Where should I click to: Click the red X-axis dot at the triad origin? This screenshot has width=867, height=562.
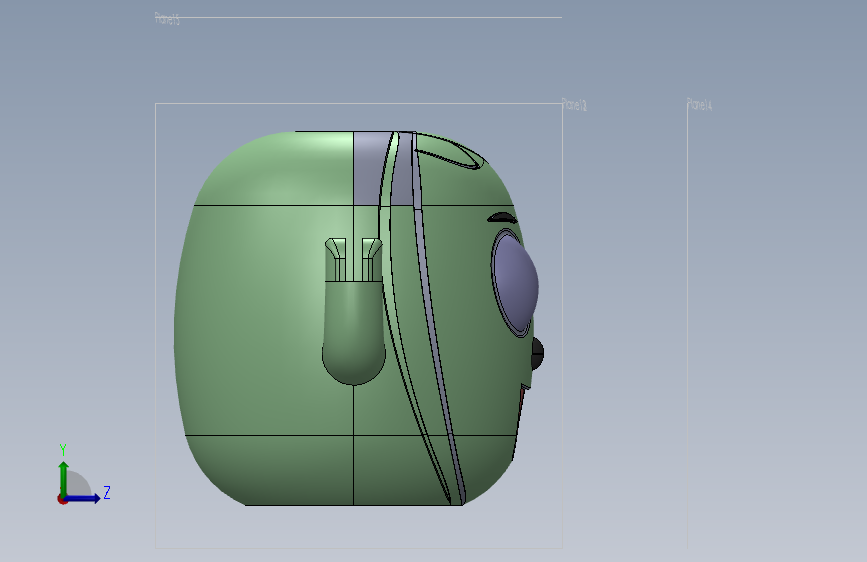point(62,499)
